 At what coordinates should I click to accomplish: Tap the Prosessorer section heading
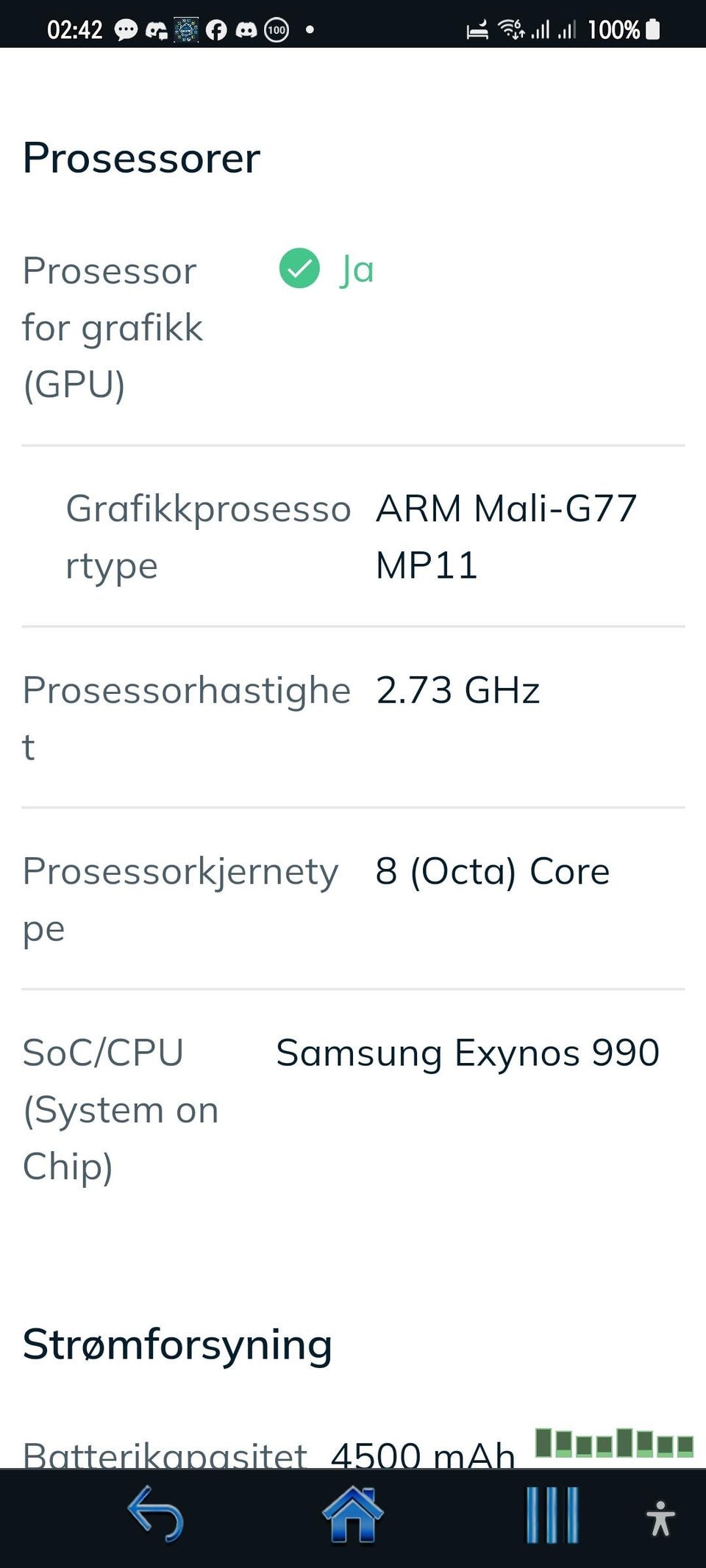[x=142, y=158]
